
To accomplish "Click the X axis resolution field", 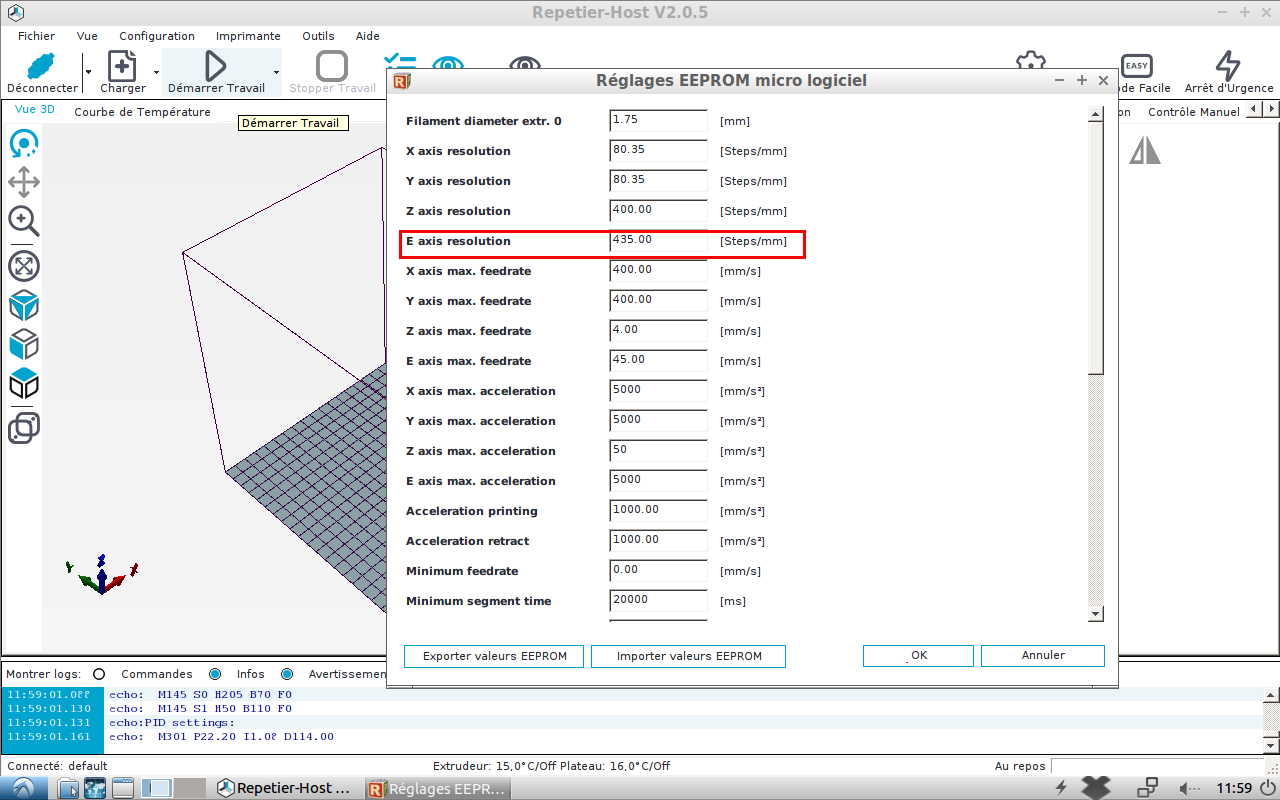I will [658, 151].
